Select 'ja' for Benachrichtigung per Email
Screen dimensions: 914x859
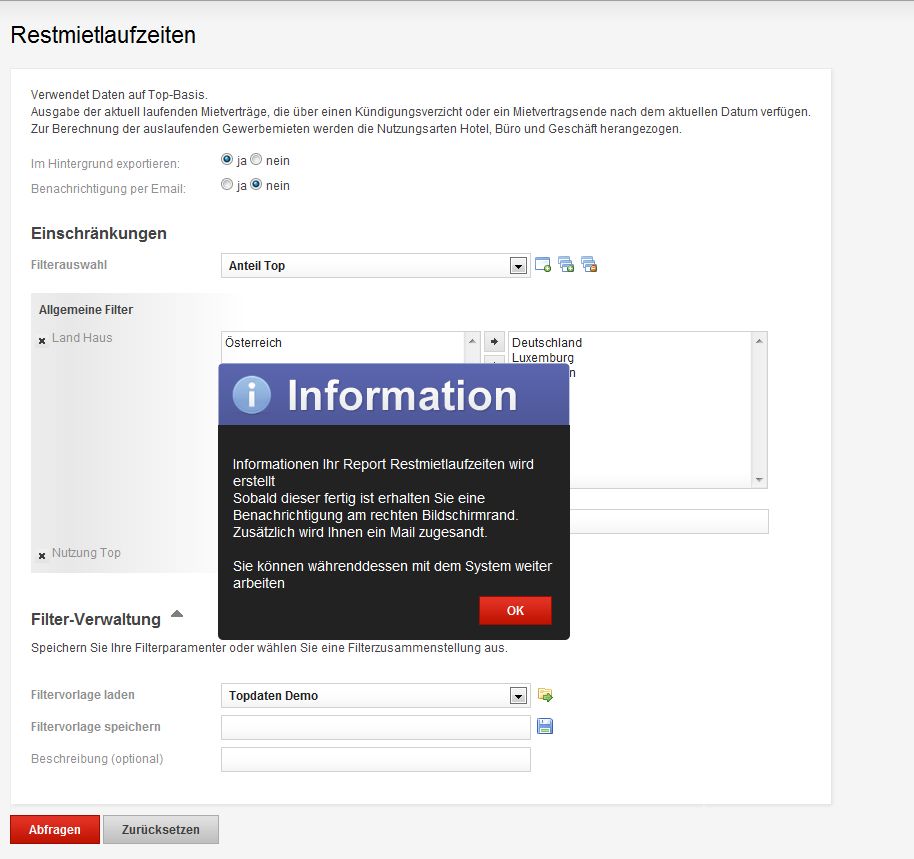tap(227, 184)
